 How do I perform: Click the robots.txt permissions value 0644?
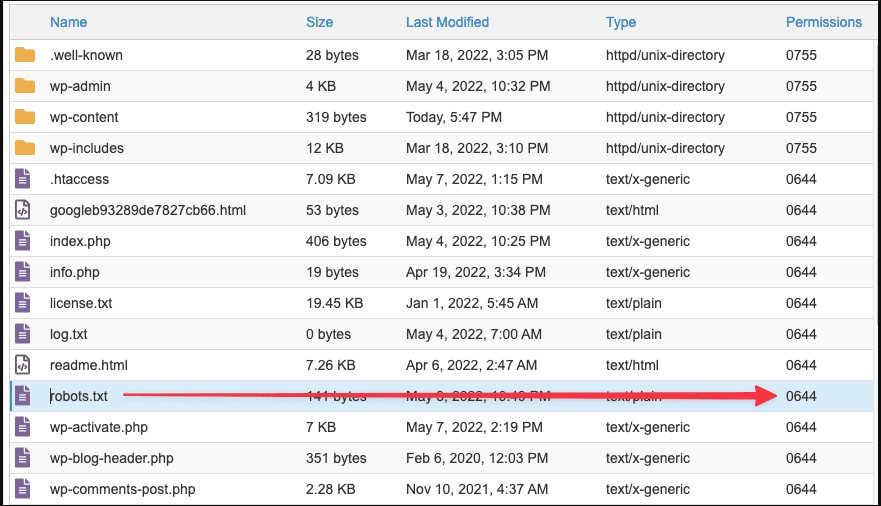click(801, 396)
